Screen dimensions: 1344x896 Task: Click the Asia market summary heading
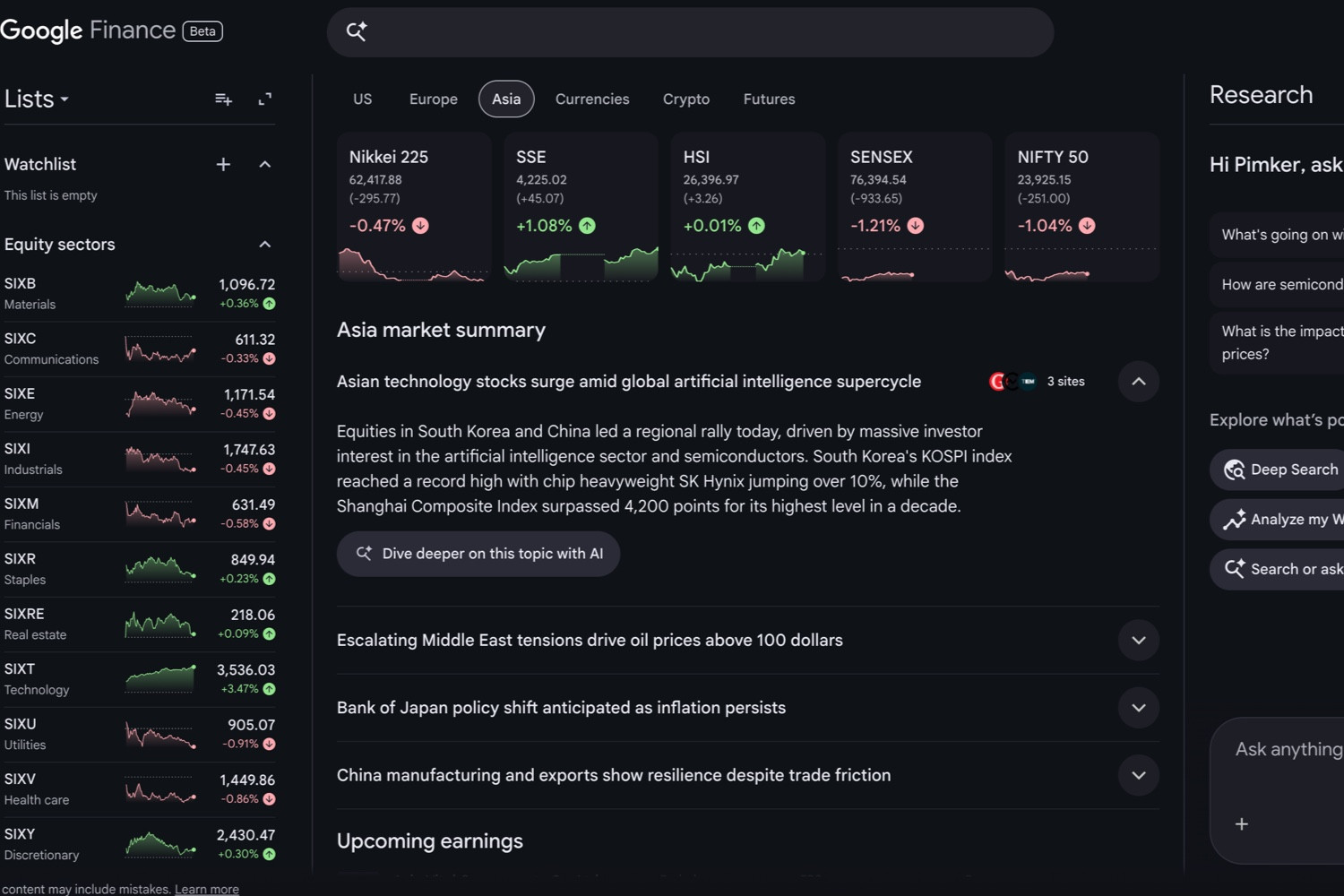[x=441, y=330]
